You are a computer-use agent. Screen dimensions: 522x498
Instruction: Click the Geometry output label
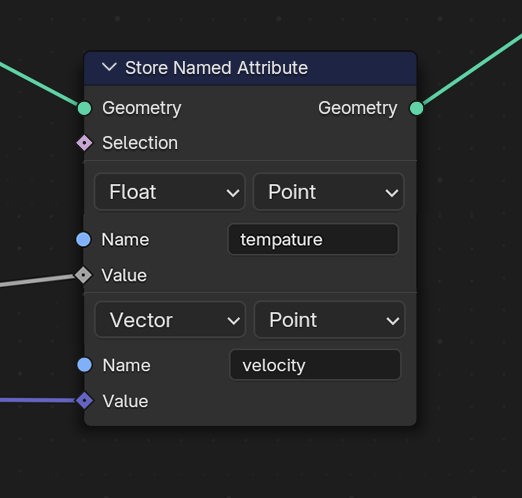coord(358,108)
